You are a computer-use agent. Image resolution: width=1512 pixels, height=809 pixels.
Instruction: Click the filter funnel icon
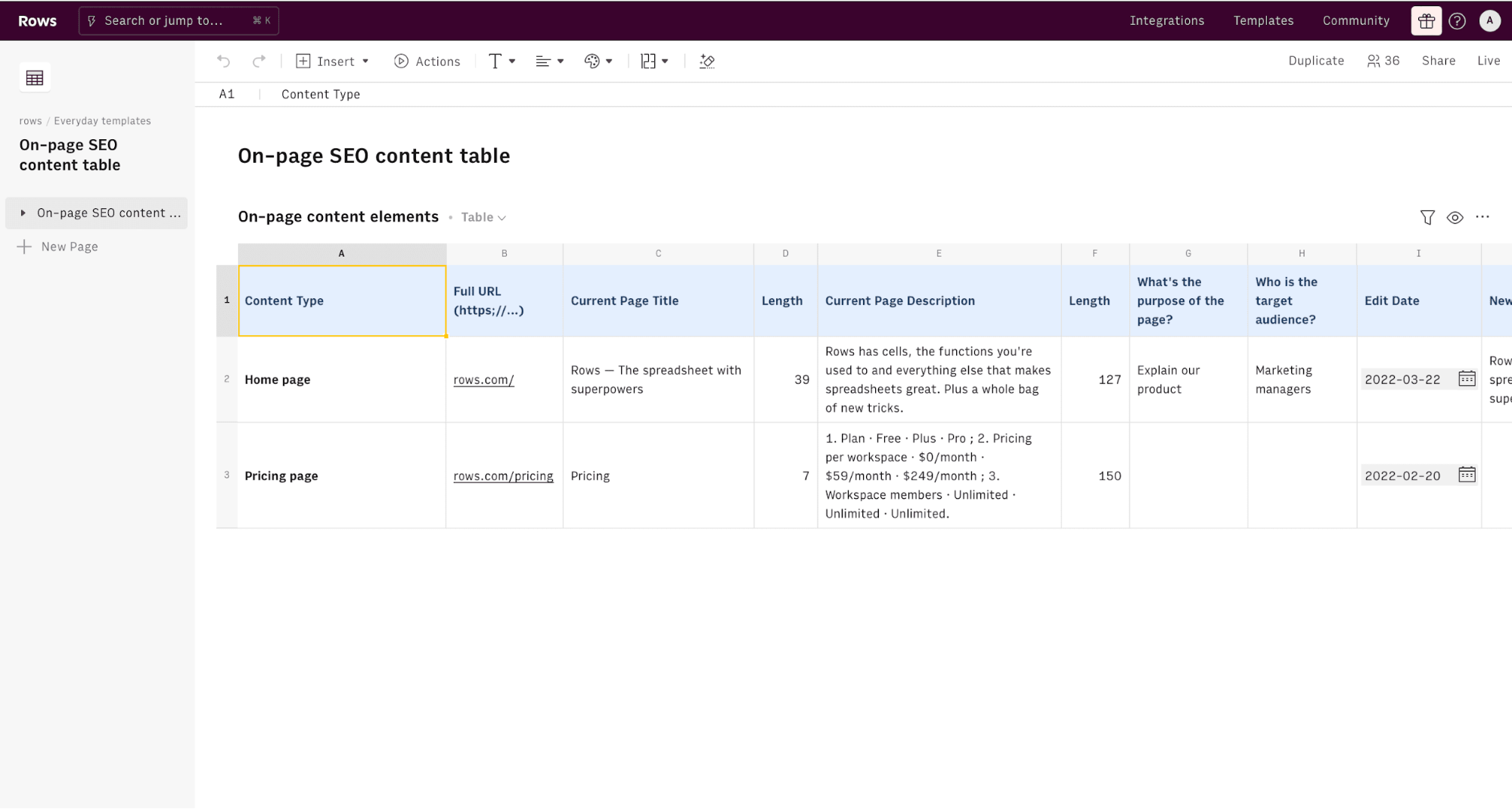tap(1427, 217)
